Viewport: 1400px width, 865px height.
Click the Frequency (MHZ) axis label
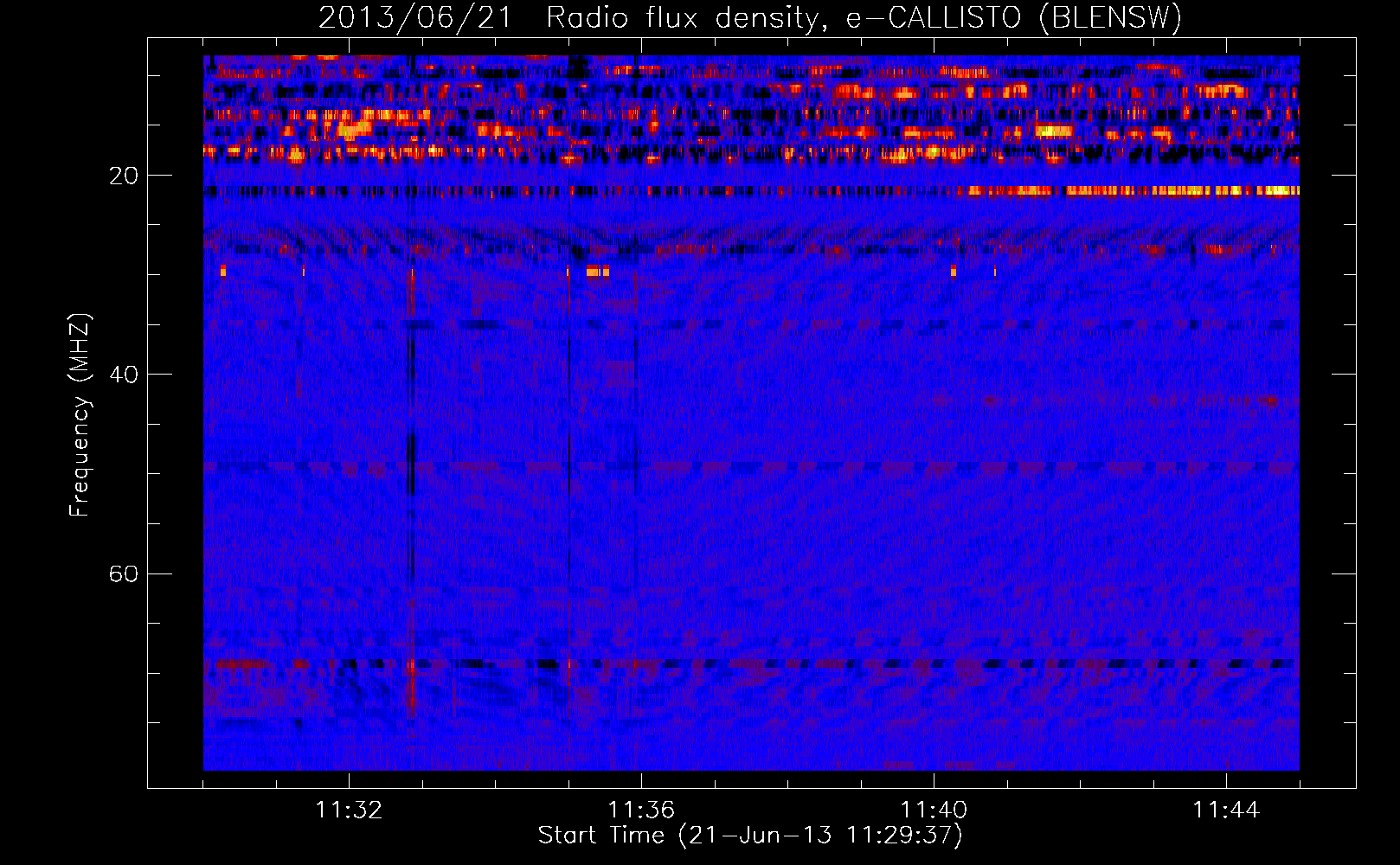pos(79,415)
